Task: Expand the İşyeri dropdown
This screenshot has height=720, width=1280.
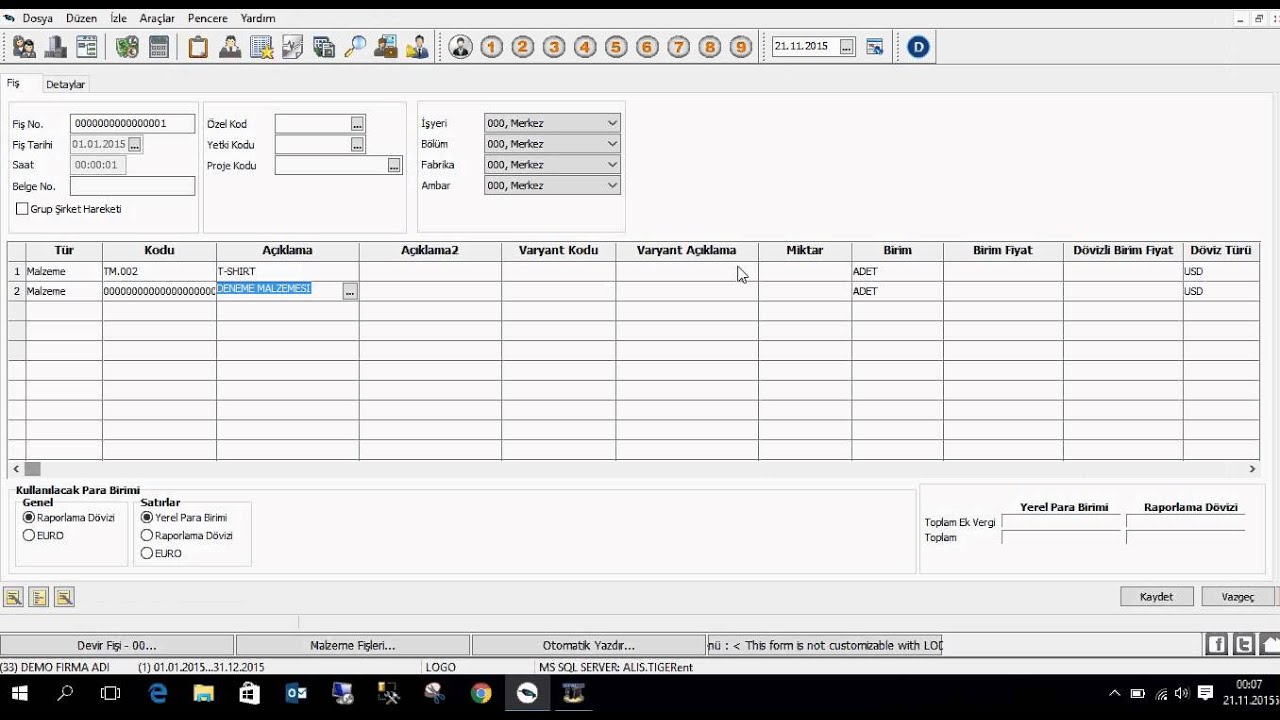Action: click(x=612, y=123)
